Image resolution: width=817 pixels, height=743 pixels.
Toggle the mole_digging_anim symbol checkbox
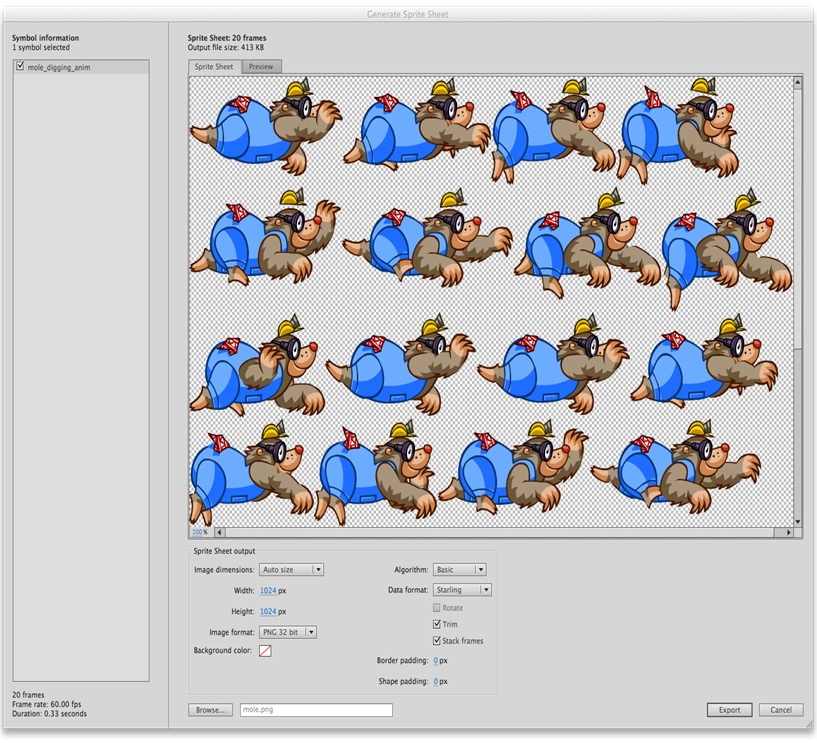21,67
